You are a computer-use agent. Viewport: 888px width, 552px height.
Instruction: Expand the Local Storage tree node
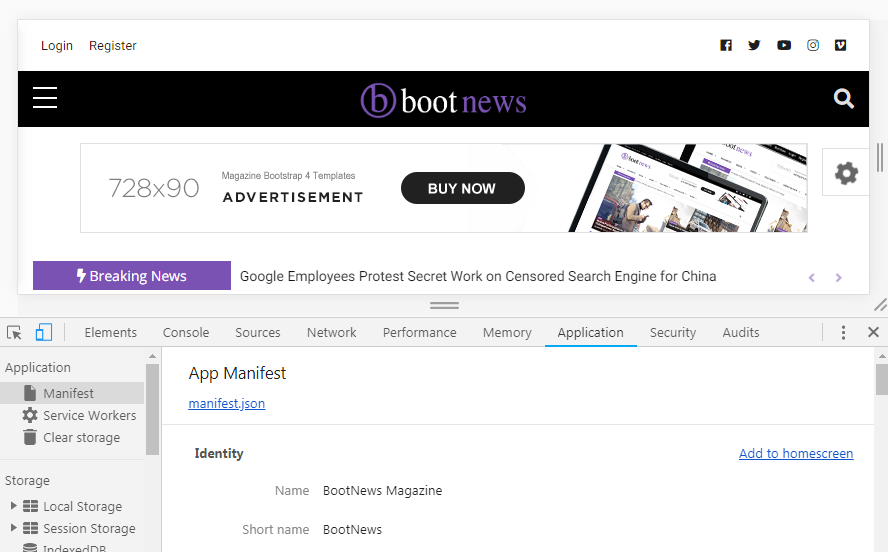13,506
